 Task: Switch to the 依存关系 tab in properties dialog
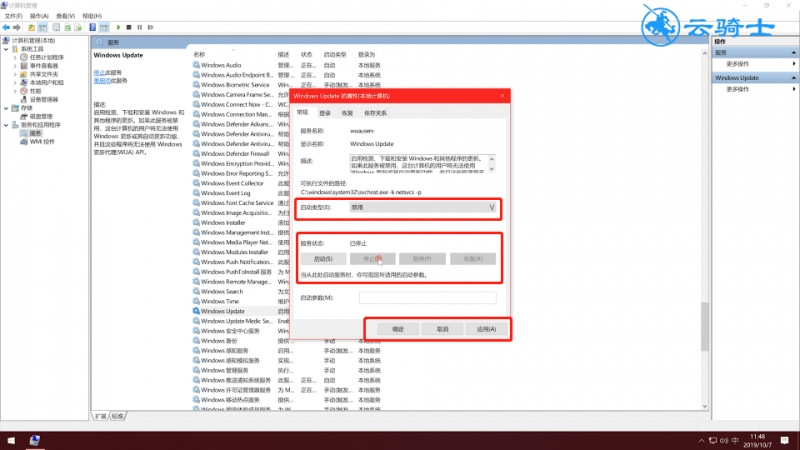pyautogui.click(x=376, y=113)
